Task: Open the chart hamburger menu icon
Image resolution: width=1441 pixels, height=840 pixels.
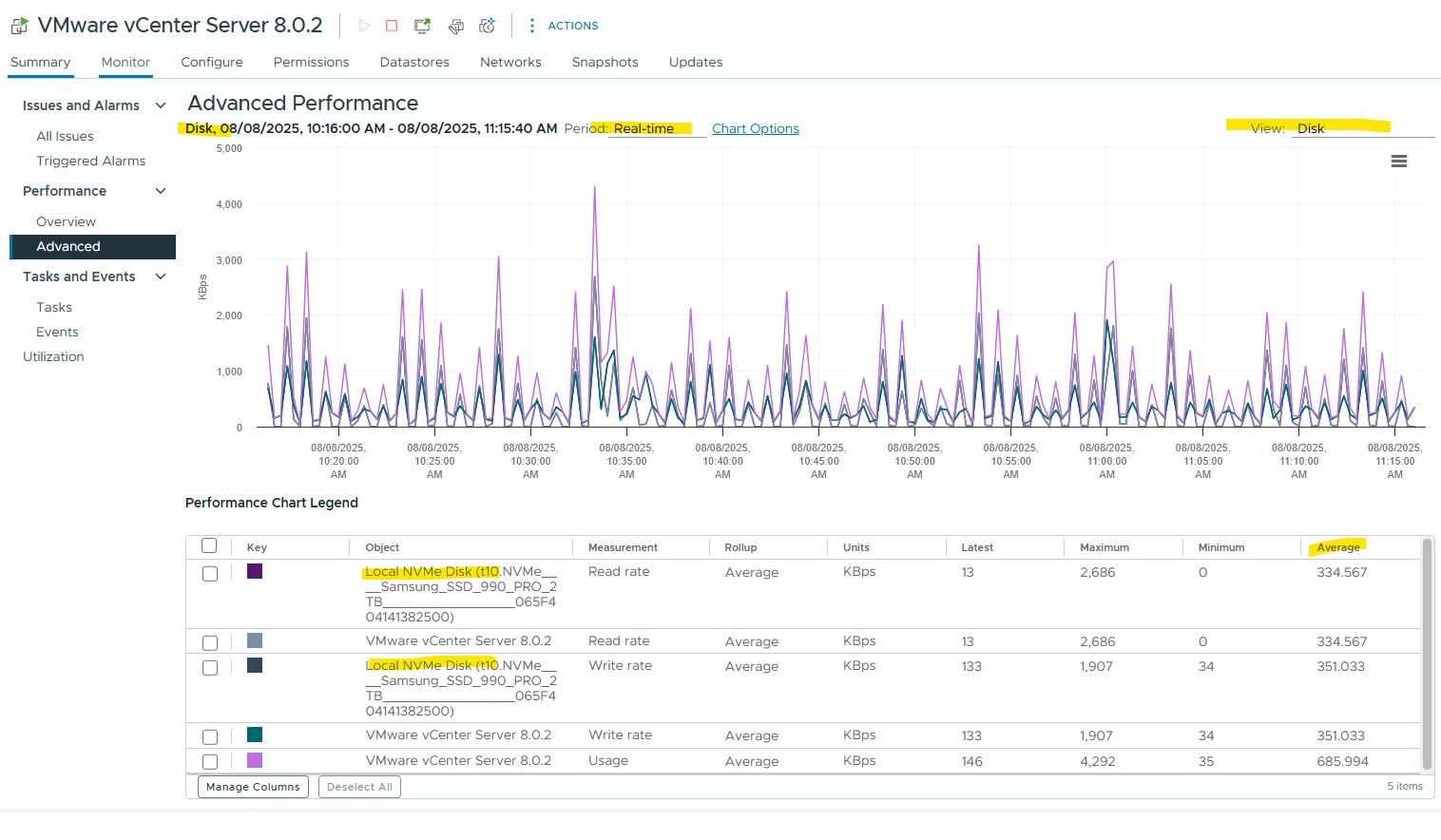Action: click(x=1399, y=162)
